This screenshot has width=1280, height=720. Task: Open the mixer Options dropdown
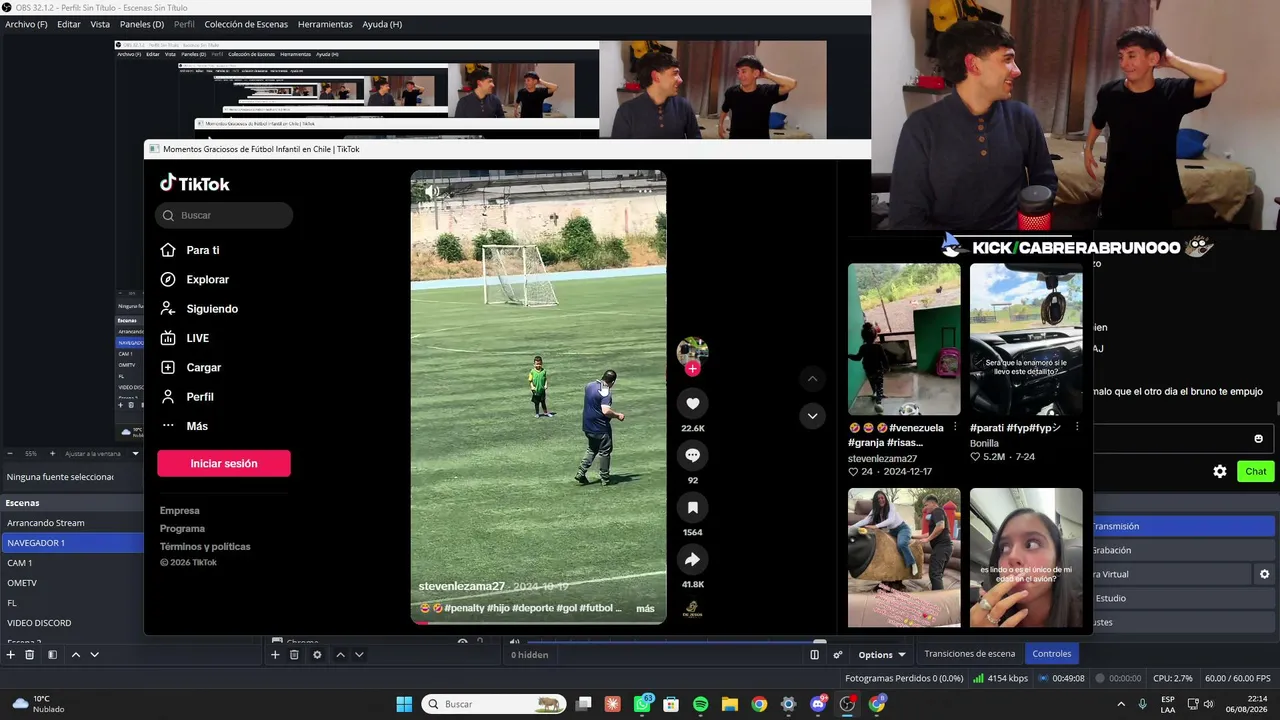pyautogui.click(x=882, y=655)
